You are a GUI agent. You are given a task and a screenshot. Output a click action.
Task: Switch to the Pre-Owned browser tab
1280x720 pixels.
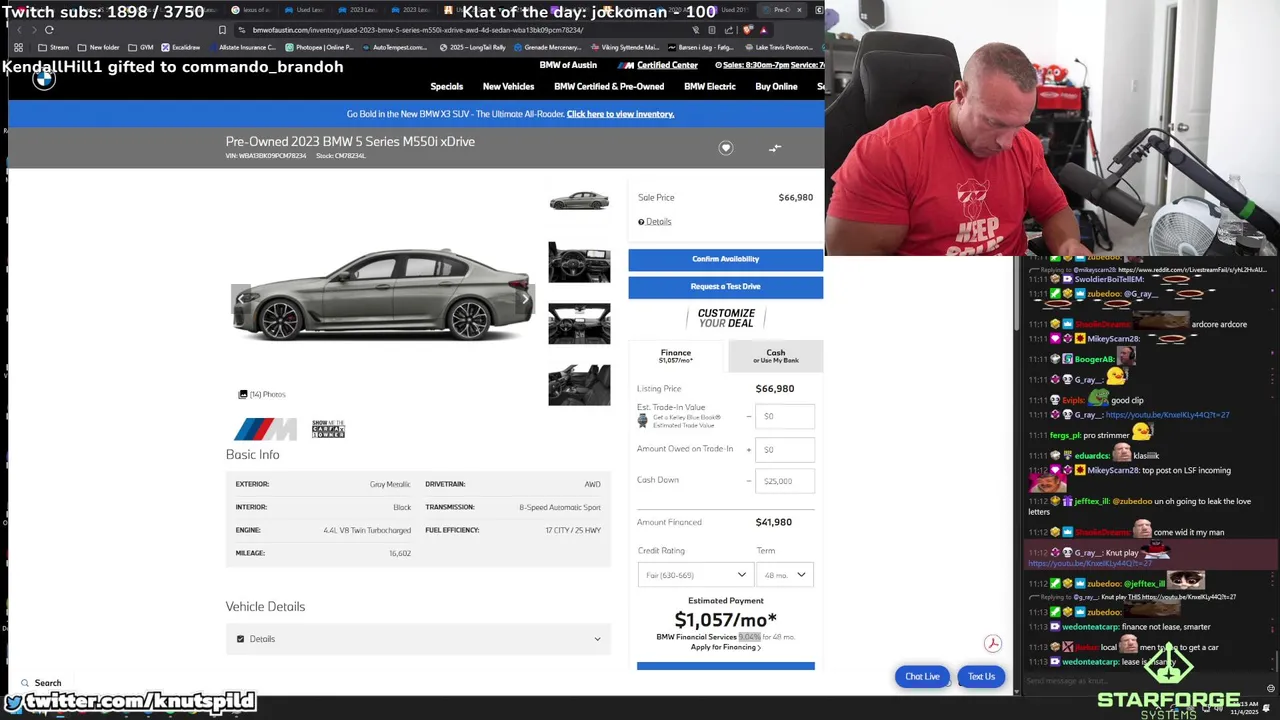tap(781, 10)
